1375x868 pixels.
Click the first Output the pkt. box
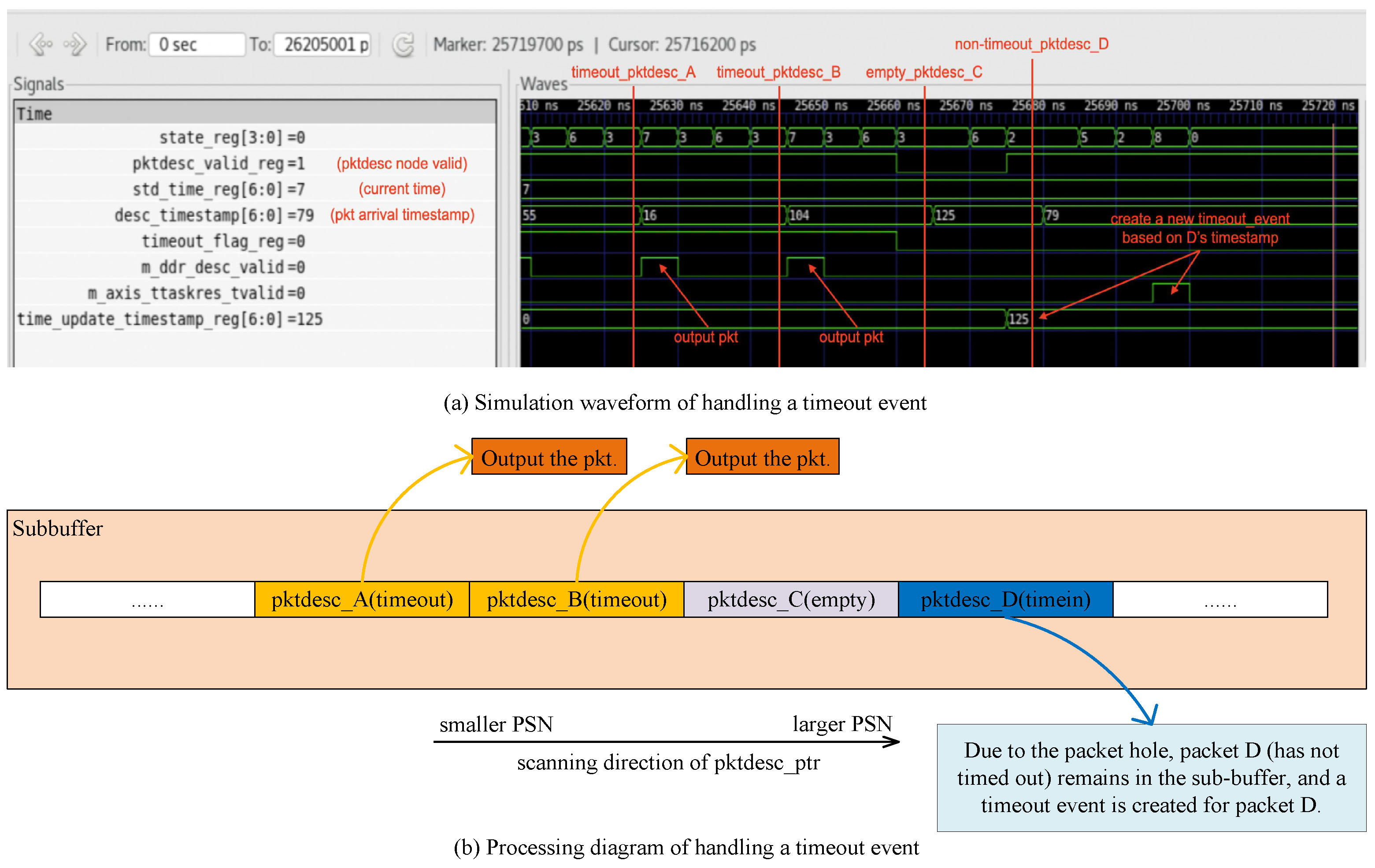[x=549, y=457]
